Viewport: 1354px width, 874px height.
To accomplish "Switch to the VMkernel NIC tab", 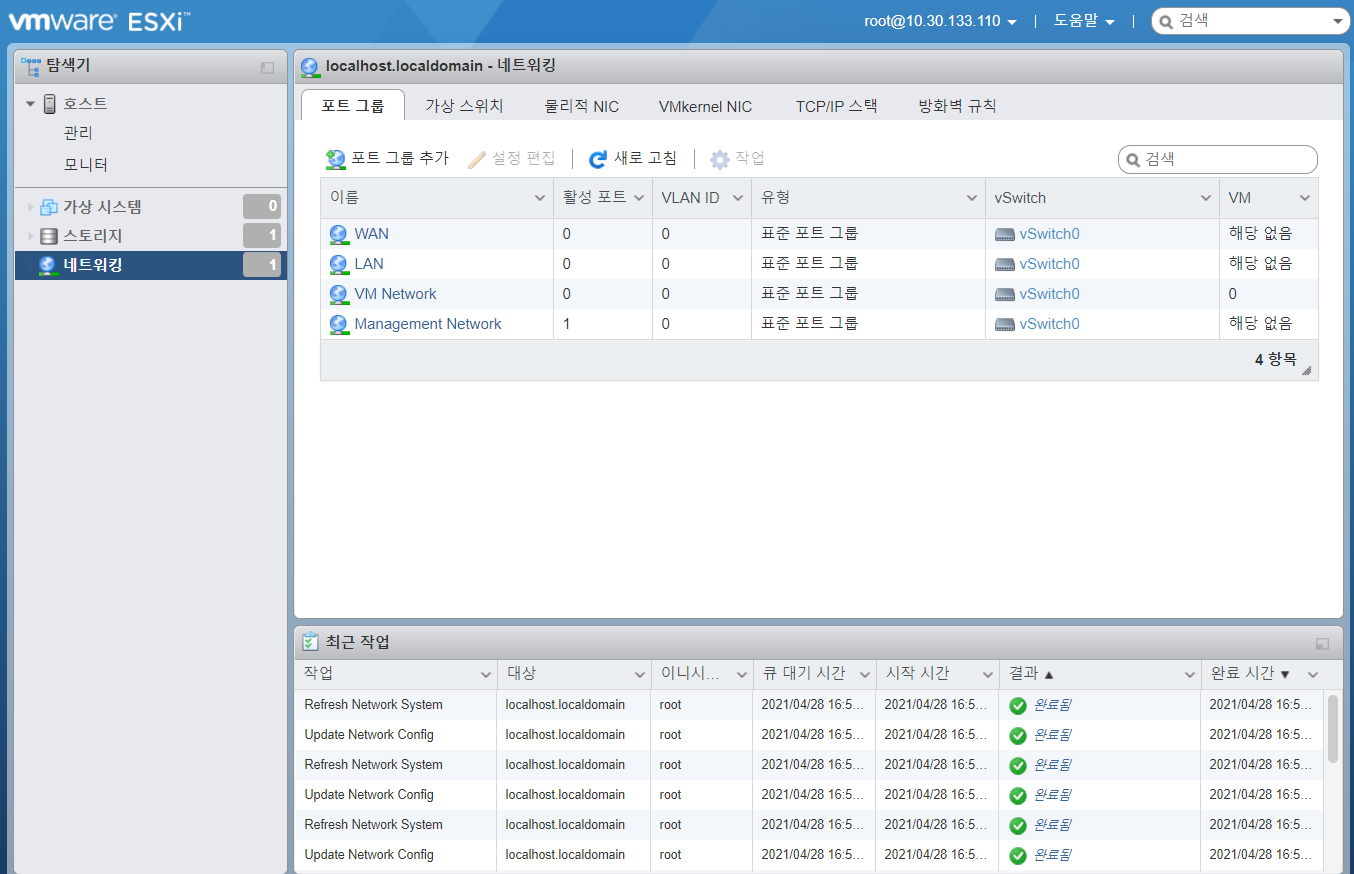I will click(705, 106).
